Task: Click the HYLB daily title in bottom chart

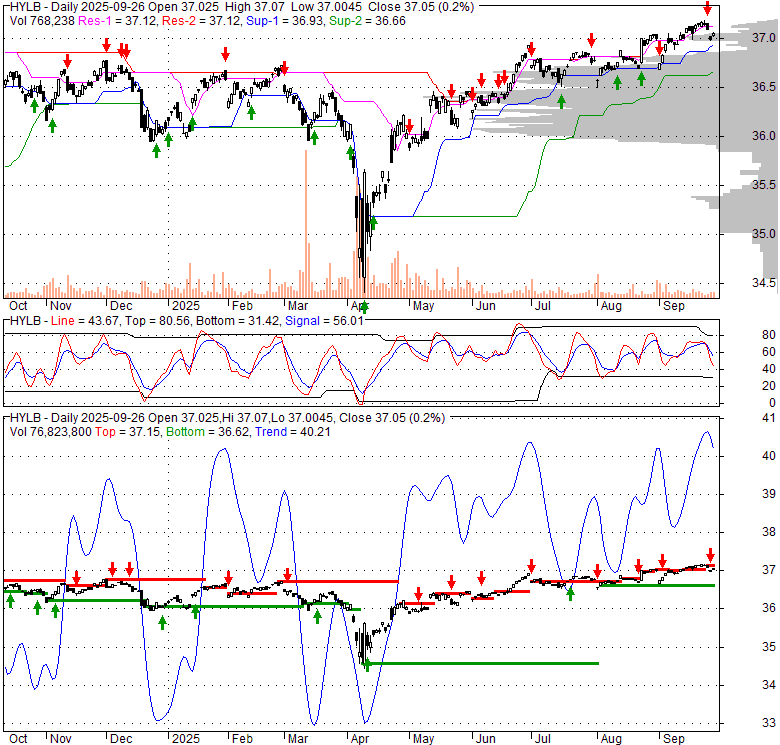Action: tap(227, 418)
